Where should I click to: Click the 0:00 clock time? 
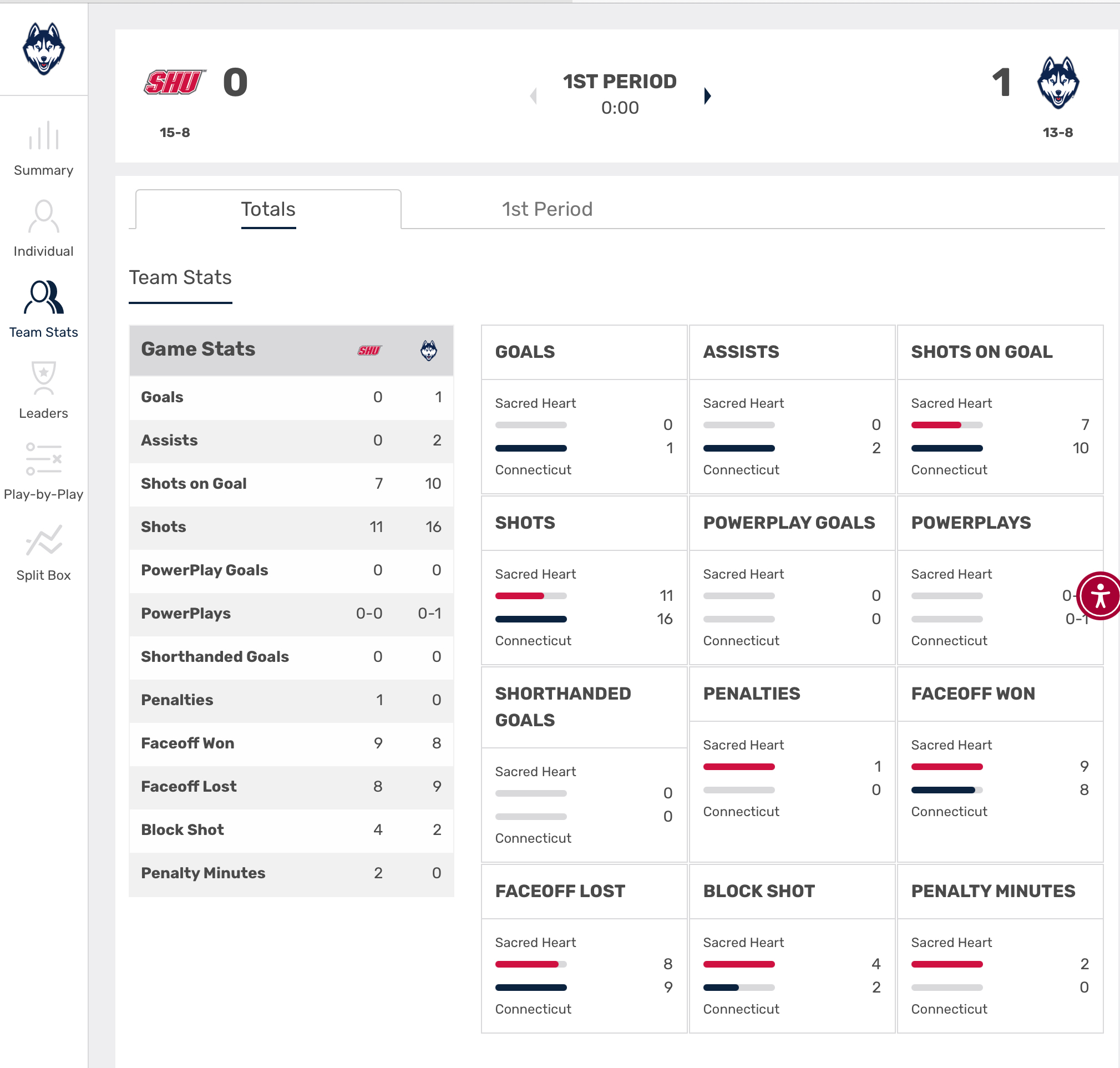pyautogui.click(x=620, y=108)
